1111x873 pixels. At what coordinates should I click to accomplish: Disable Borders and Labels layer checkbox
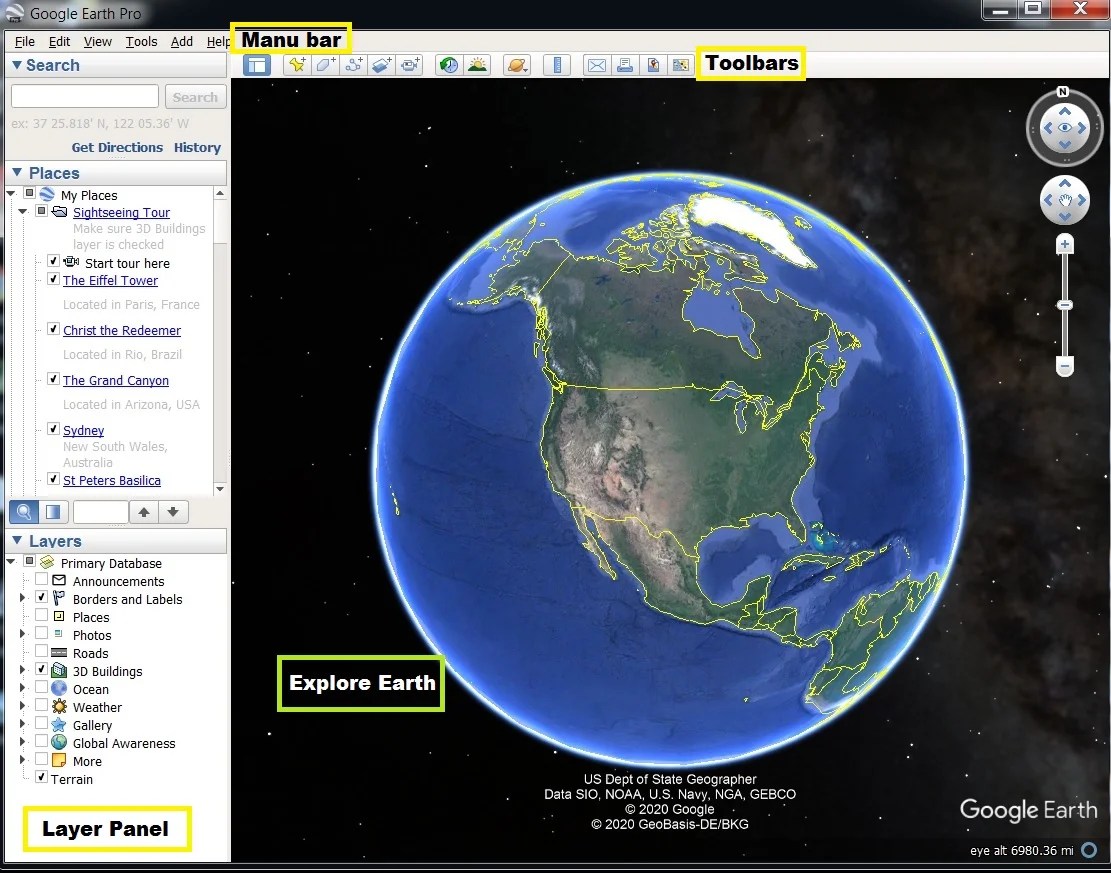point(41,597)
